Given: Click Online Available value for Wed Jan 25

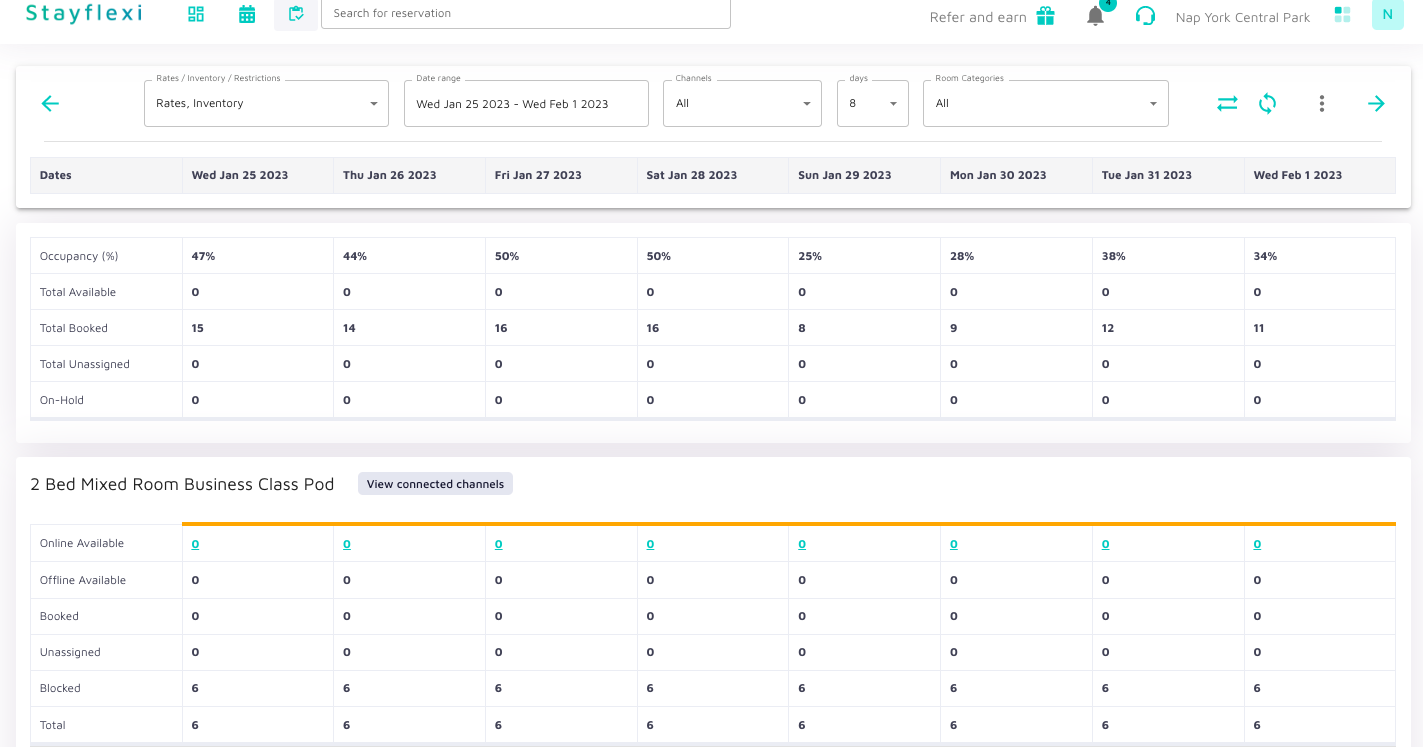Looking at the screenshot, I should pos(195,544).
